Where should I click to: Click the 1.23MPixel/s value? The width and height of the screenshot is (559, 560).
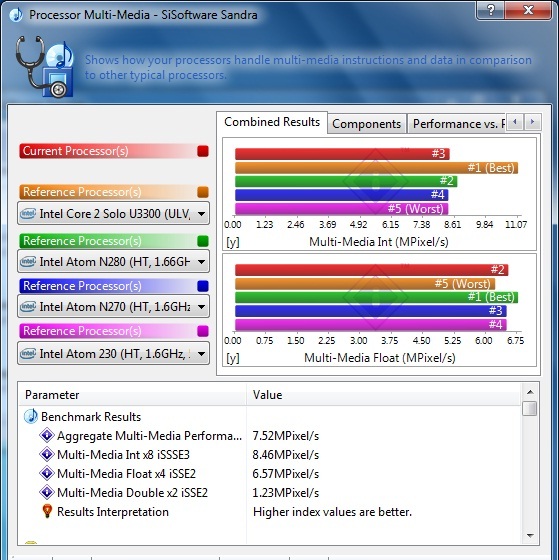(x=286, y=492)
